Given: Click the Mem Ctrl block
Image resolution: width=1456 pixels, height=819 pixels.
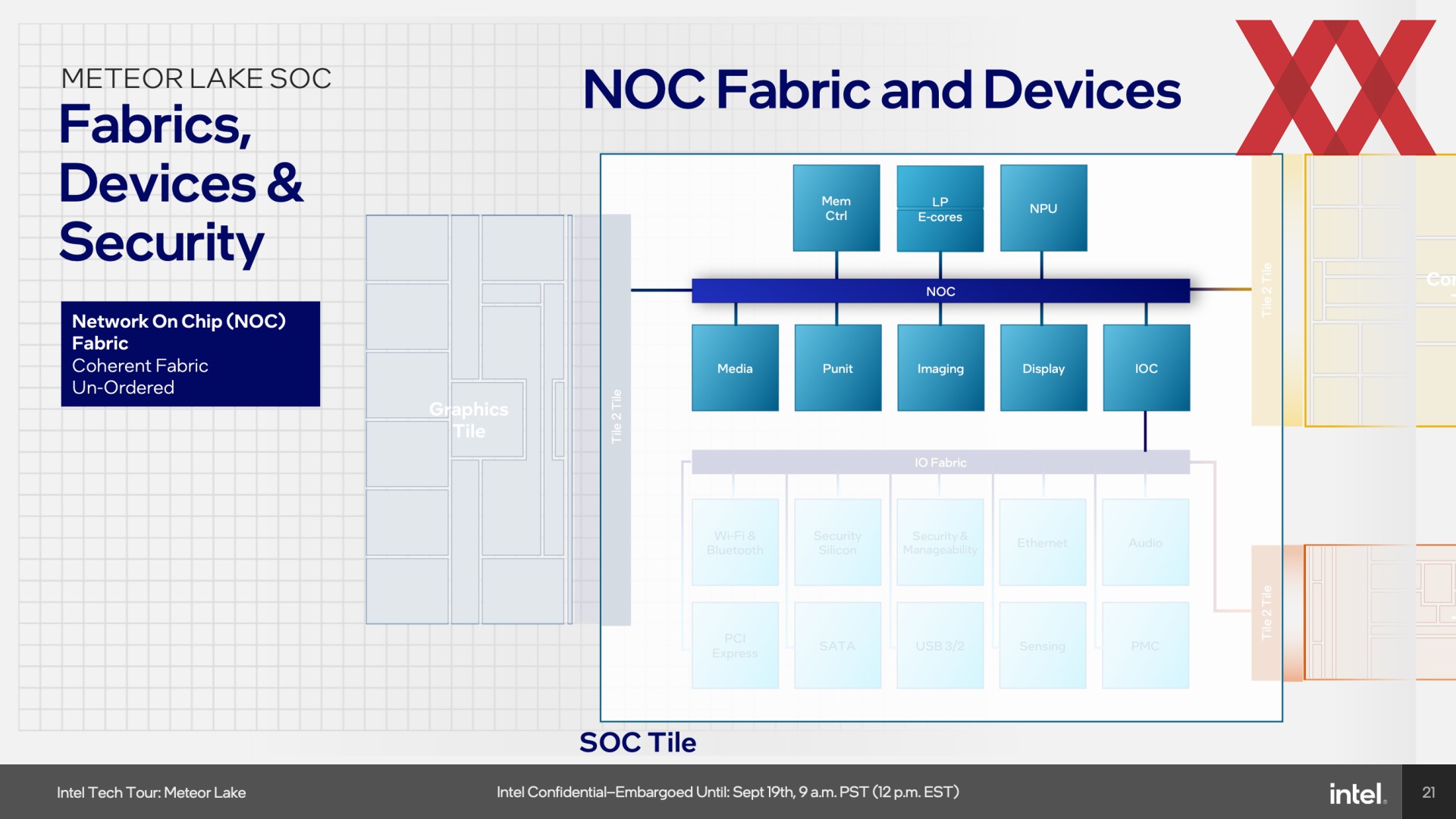Looking at the screenshot, I should 836,208.
